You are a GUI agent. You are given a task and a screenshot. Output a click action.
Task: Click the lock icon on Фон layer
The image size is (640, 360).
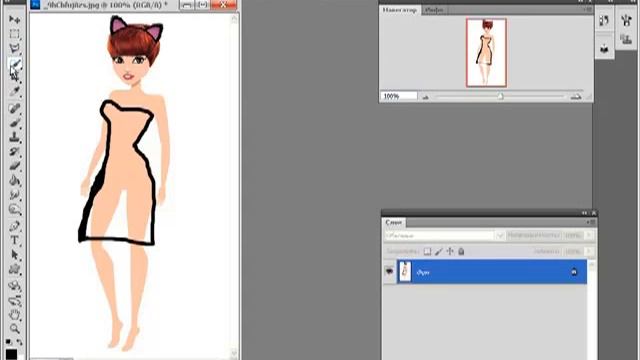[574, 272]
